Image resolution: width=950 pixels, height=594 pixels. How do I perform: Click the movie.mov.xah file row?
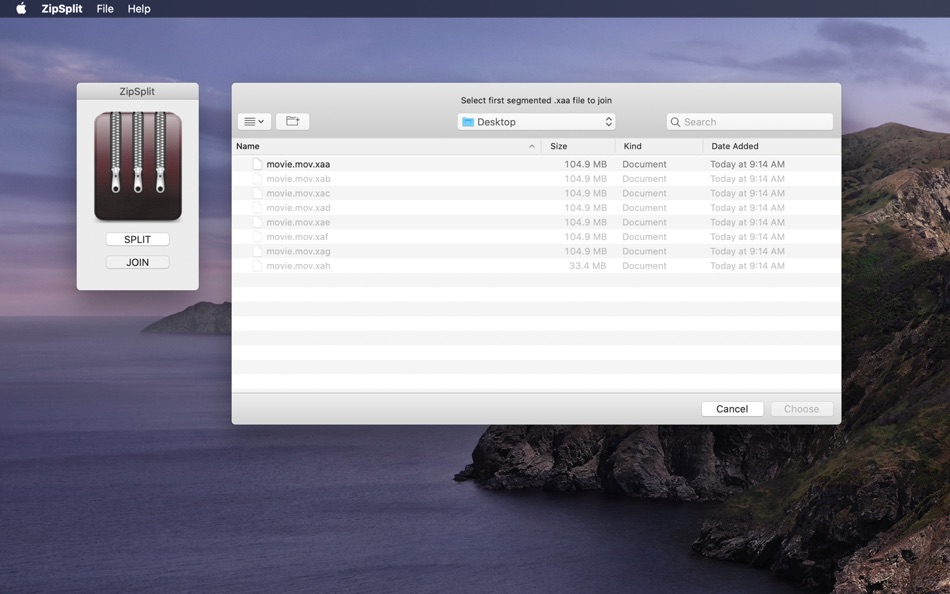pos(536,266)
